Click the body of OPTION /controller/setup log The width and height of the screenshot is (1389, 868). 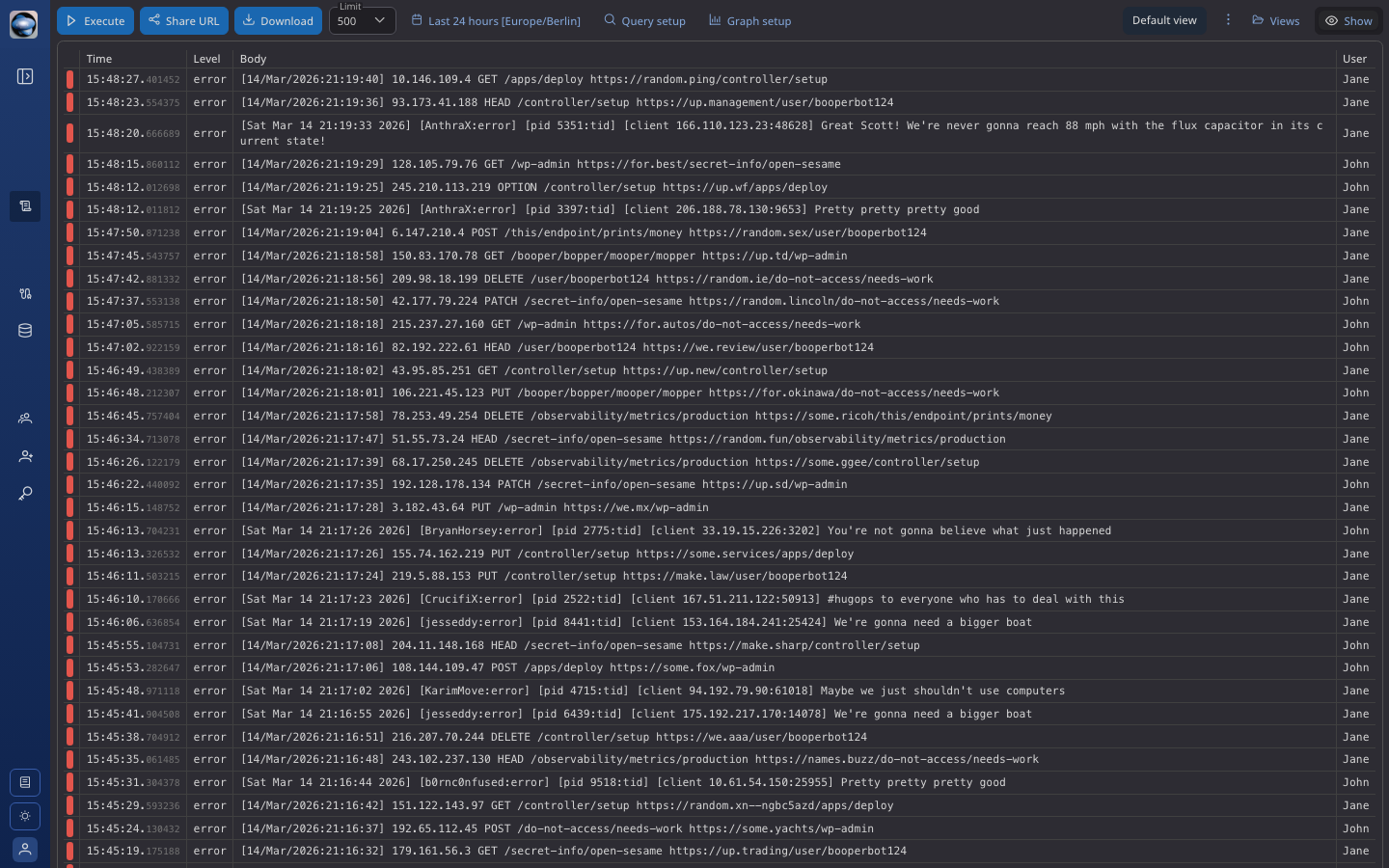coord(533,187)
